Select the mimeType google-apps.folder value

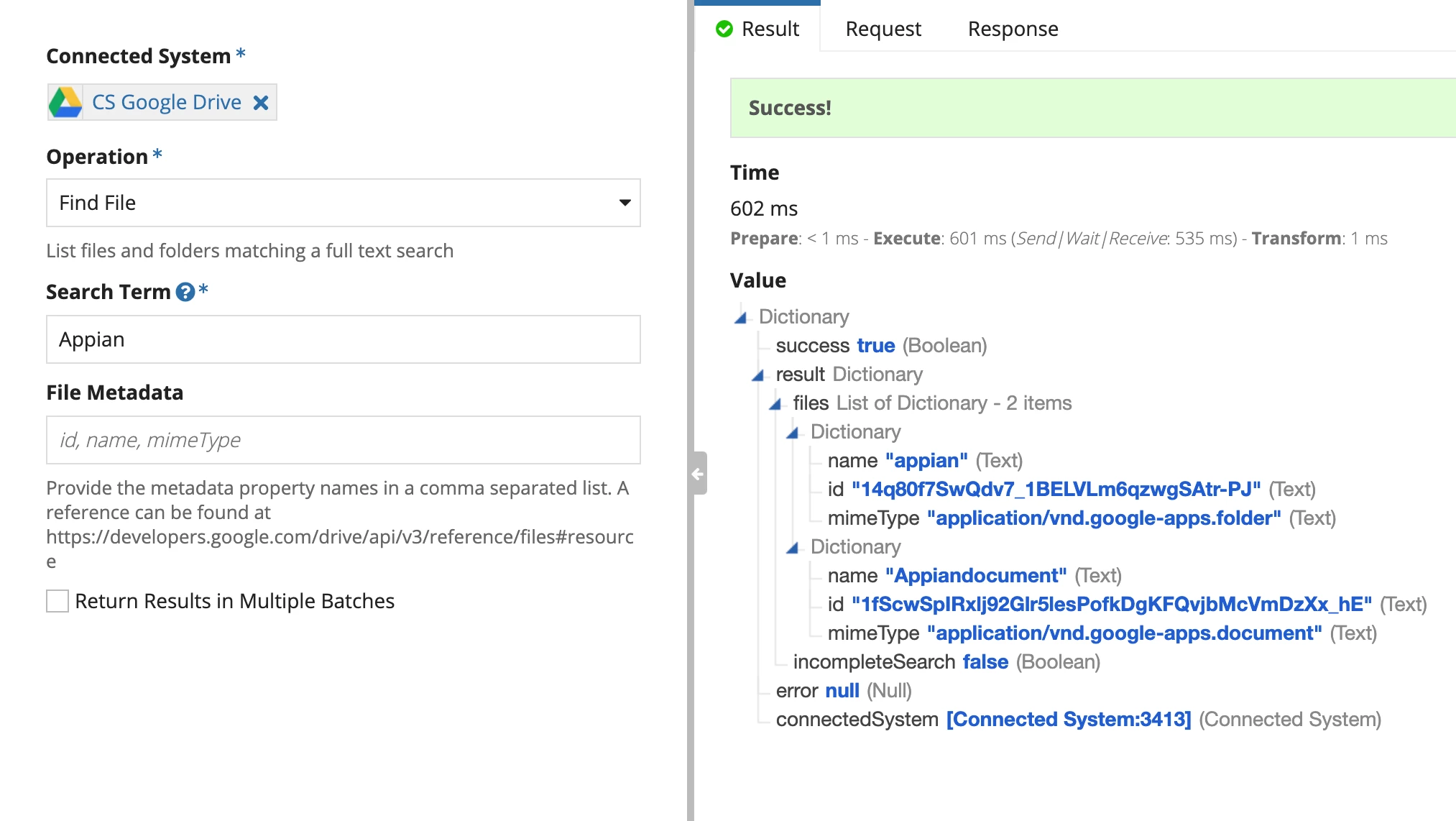click(1104, 518)
